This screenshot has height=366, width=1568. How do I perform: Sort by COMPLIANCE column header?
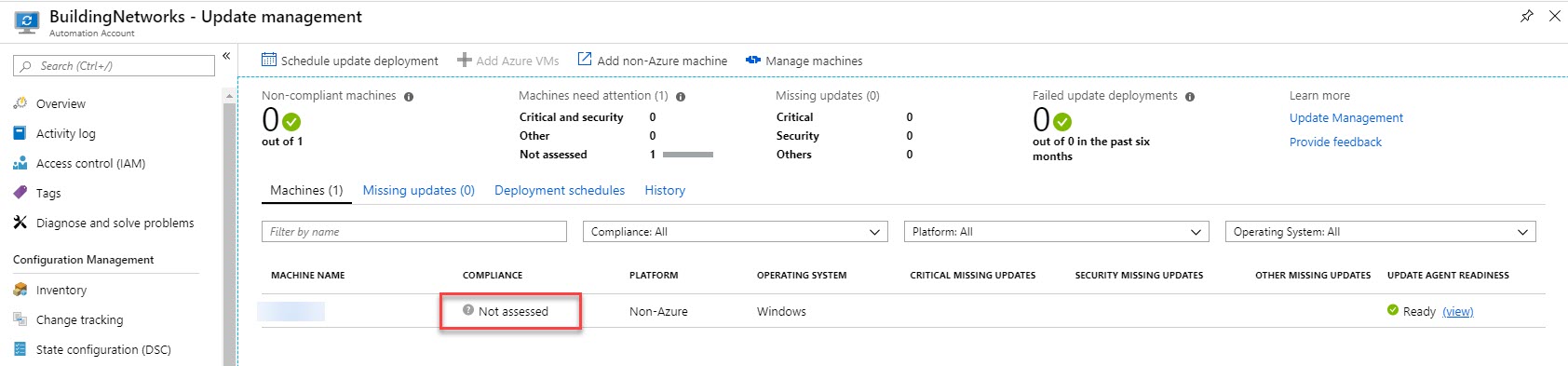(x=493, y=276)
